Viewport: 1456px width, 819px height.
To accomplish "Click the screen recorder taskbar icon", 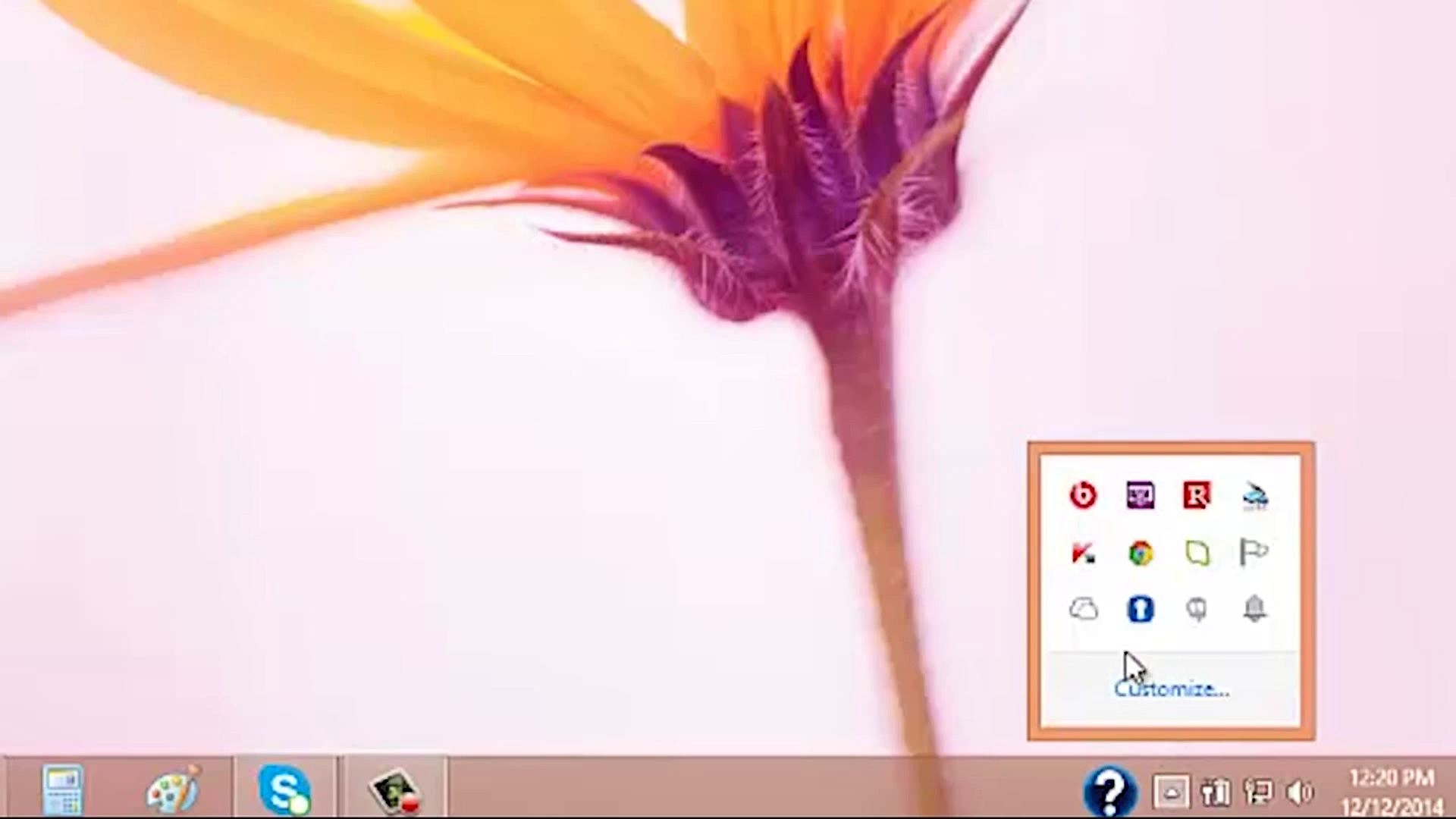I will [394, 790].
